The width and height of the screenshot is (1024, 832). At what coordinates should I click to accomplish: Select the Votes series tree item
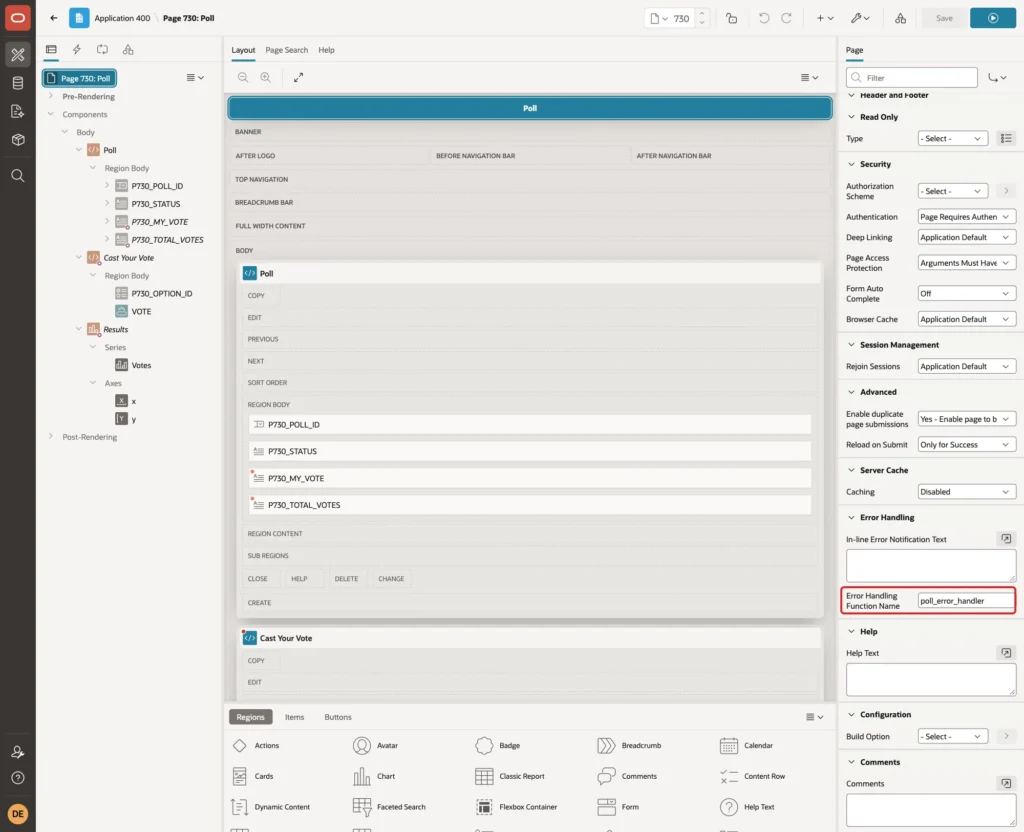(x=141, y=365)
